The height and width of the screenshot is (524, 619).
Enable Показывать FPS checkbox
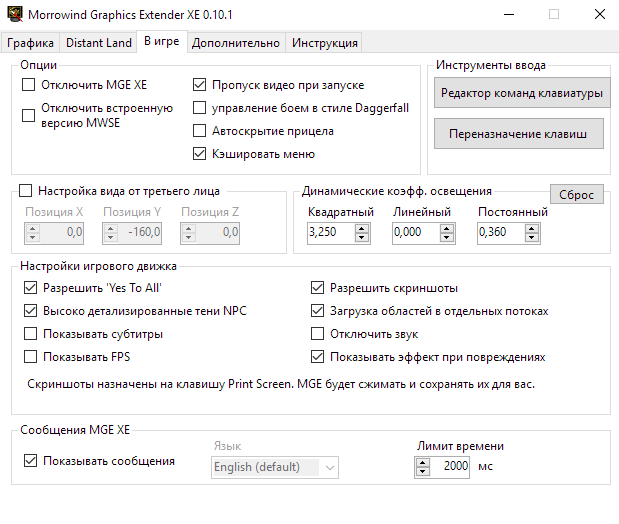(x=30, y=357)
